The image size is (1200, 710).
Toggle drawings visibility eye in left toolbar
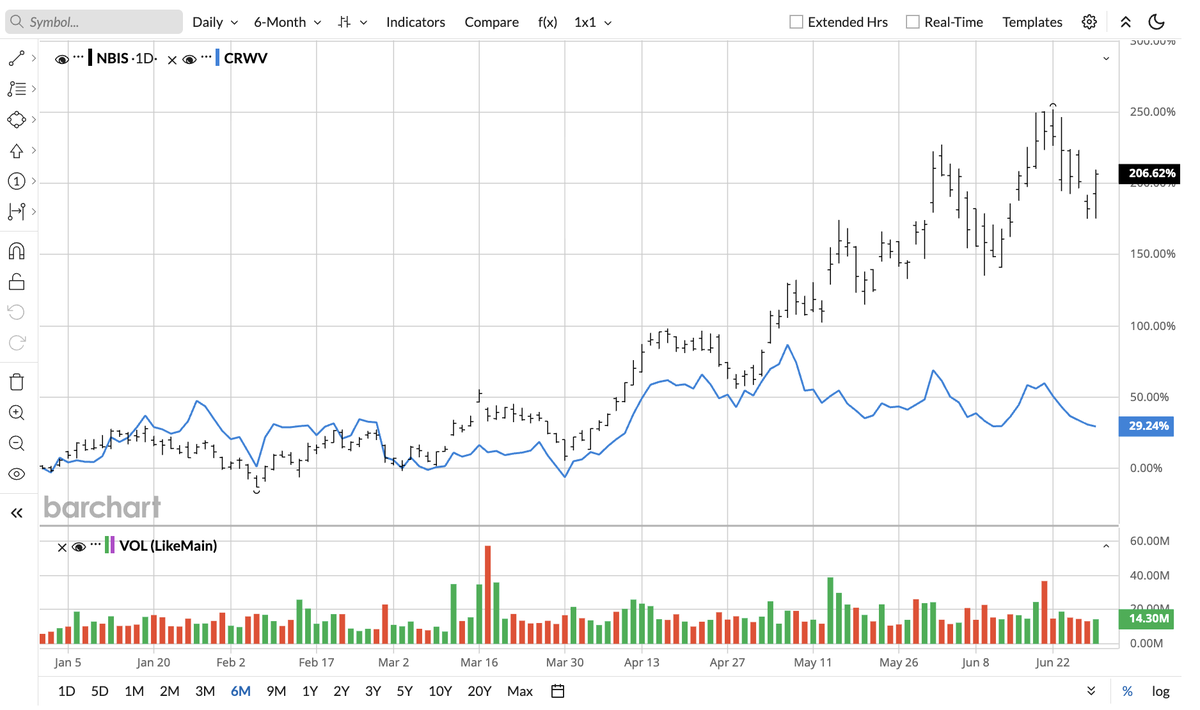tap(16, 474)
